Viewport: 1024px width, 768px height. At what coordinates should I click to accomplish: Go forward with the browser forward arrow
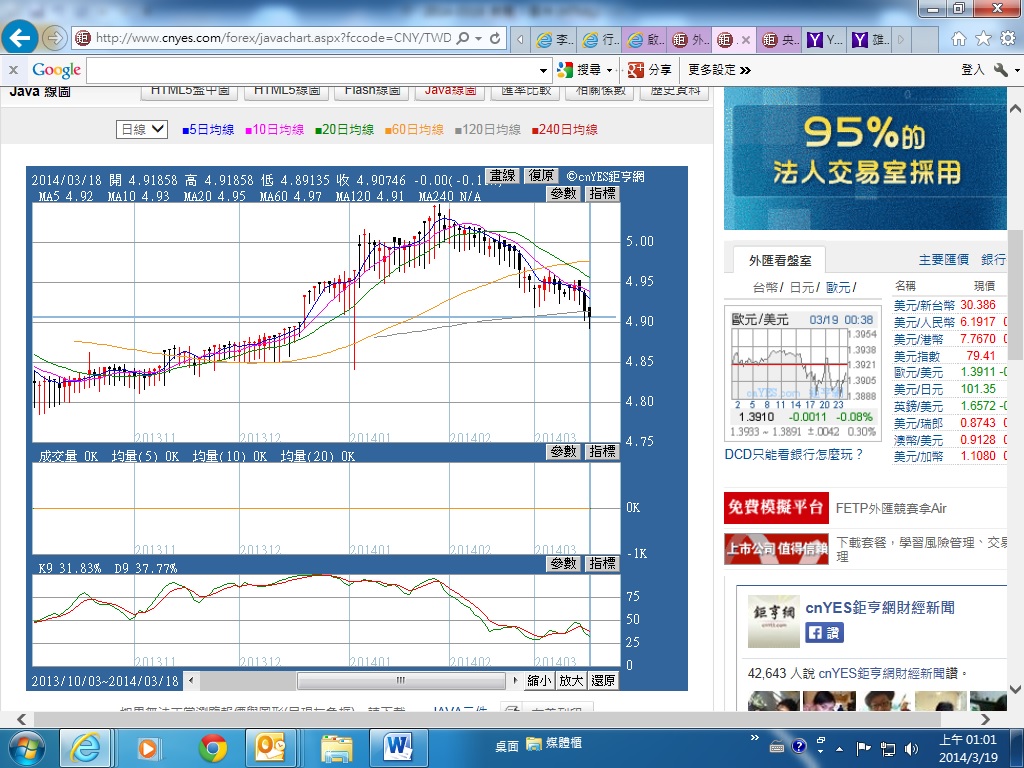pos(54,39)
